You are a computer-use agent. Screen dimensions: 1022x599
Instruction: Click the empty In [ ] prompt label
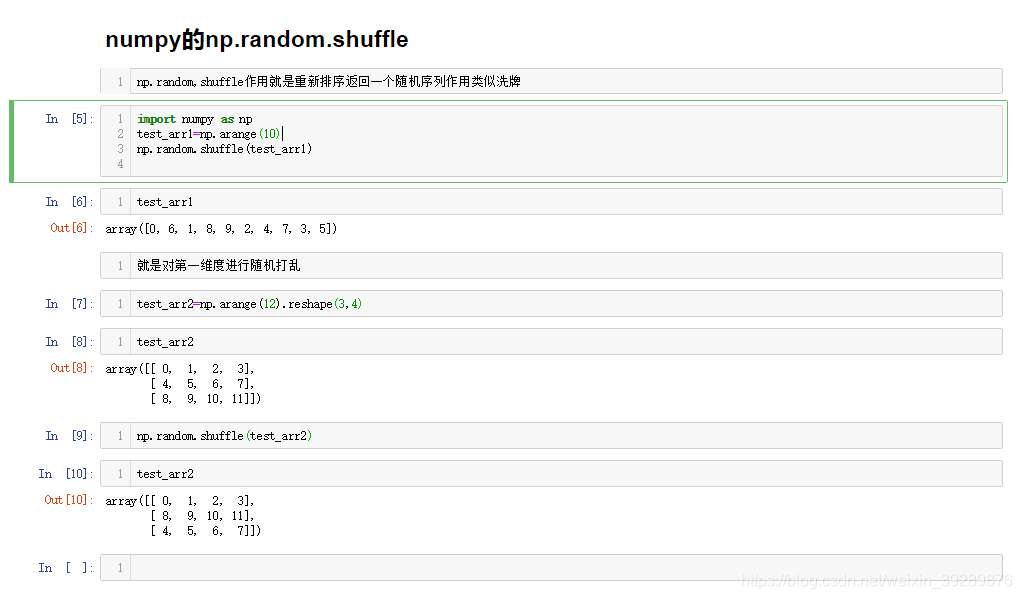tap(66, 568)
